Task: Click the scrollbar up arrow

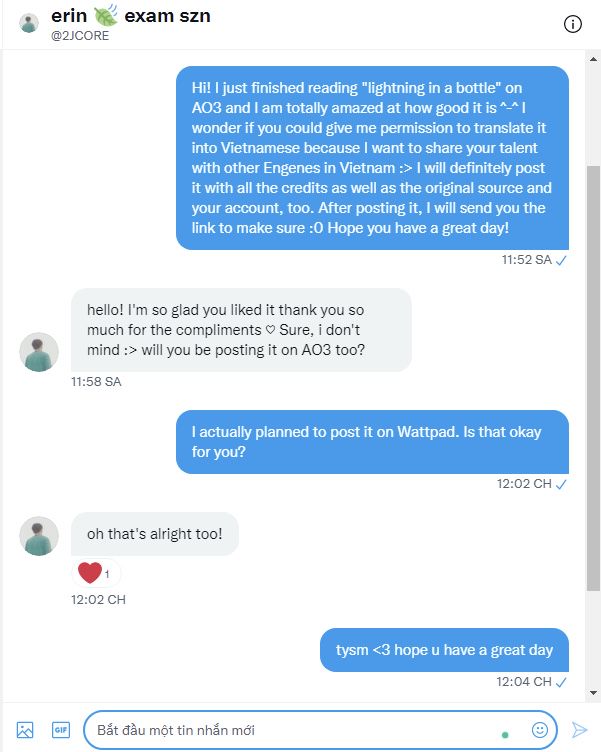Action: (593, 59)
